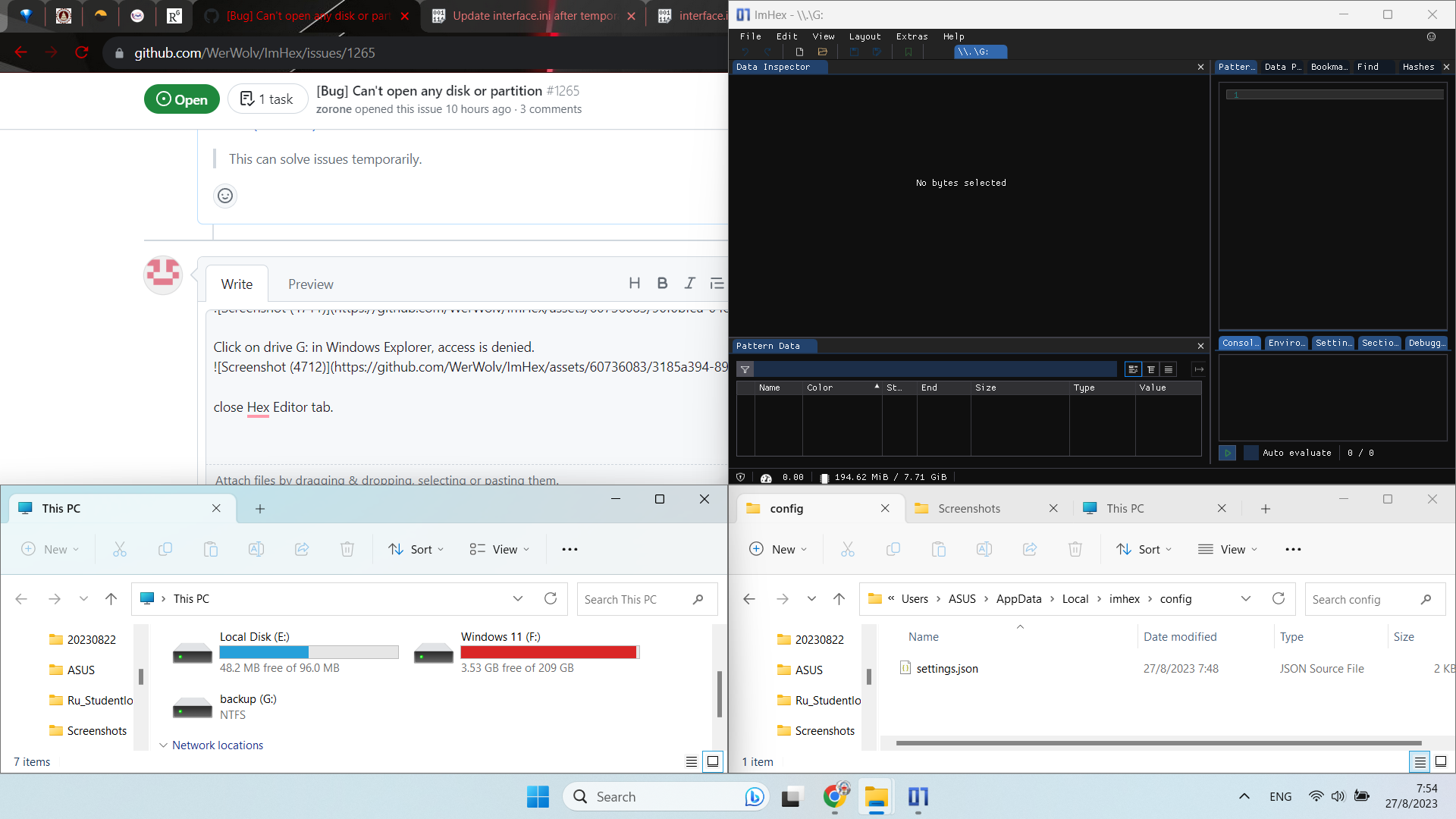Image resolution: width=1456 pixels, height=819 pixels.
Task: Enable the Auto evaluate checkbox
Action: pyautogui.click(x=1250, y=453)
